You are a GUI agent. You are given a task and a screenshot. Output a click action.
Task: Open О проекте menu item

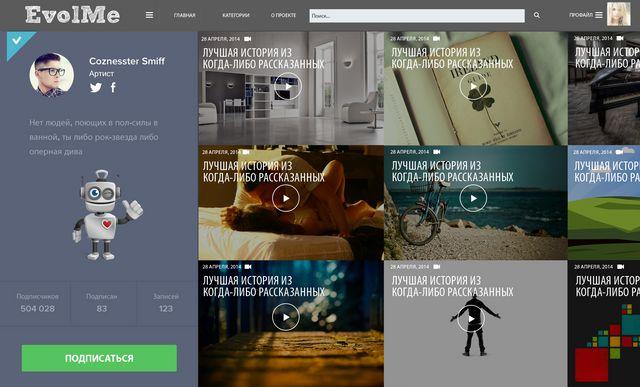283,15
